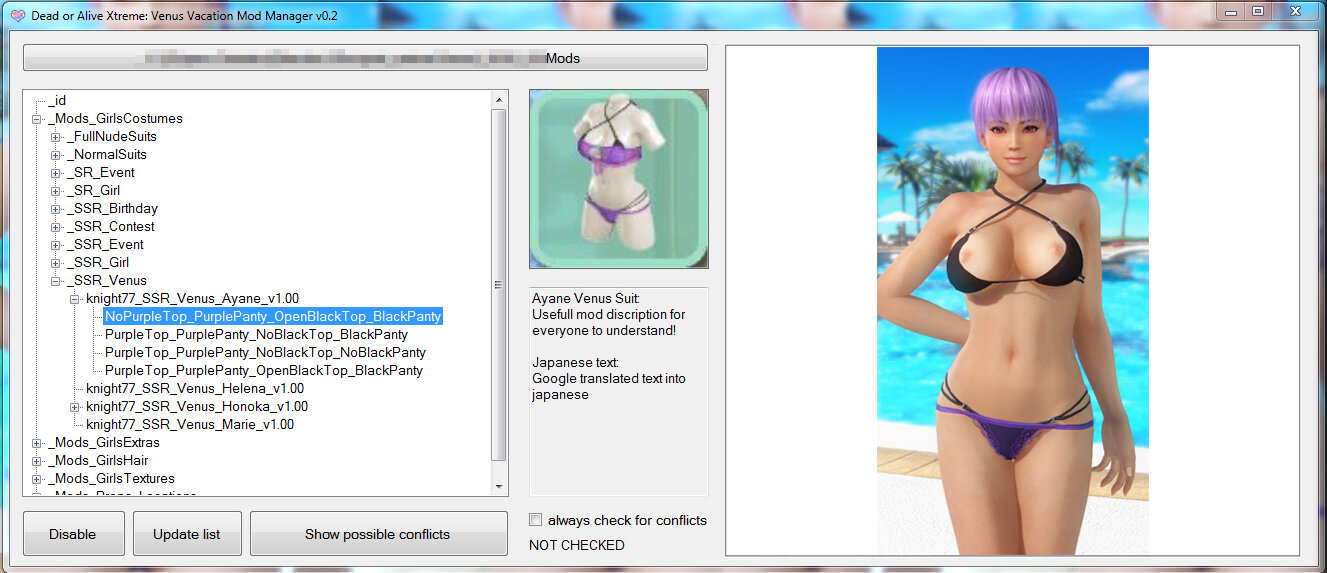
Task: Collapse the _Mods_GirlsCostumes tree node
Action: point(38,119)
